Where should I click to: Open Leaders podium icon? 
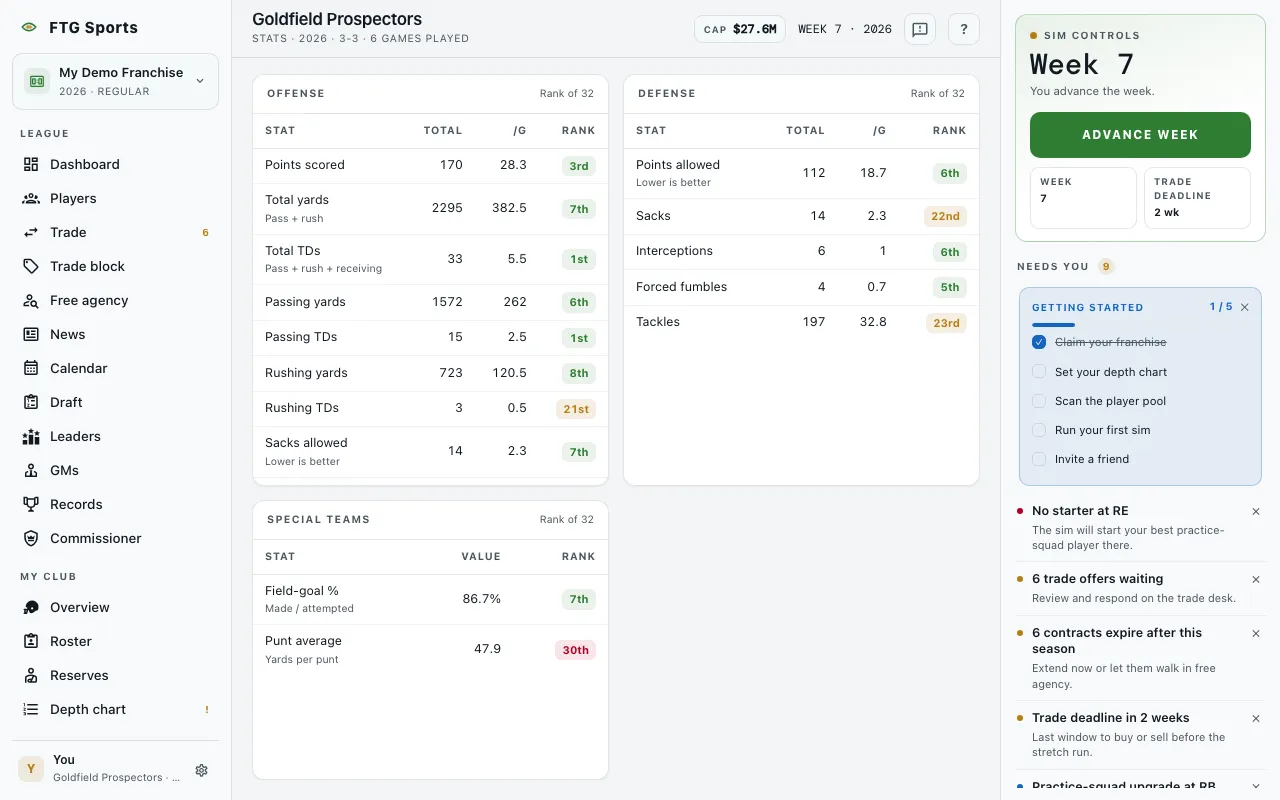point(31,436)
